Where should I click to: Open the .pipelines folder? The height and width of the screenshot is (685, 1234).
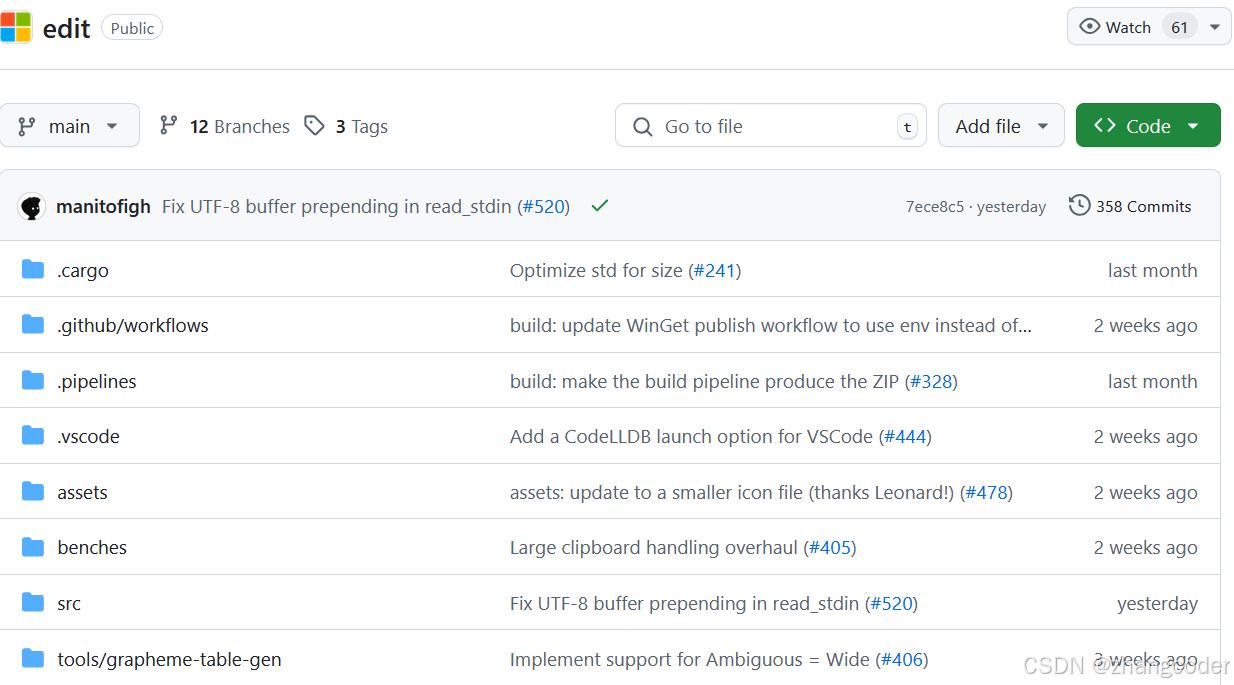pos(97,381)
